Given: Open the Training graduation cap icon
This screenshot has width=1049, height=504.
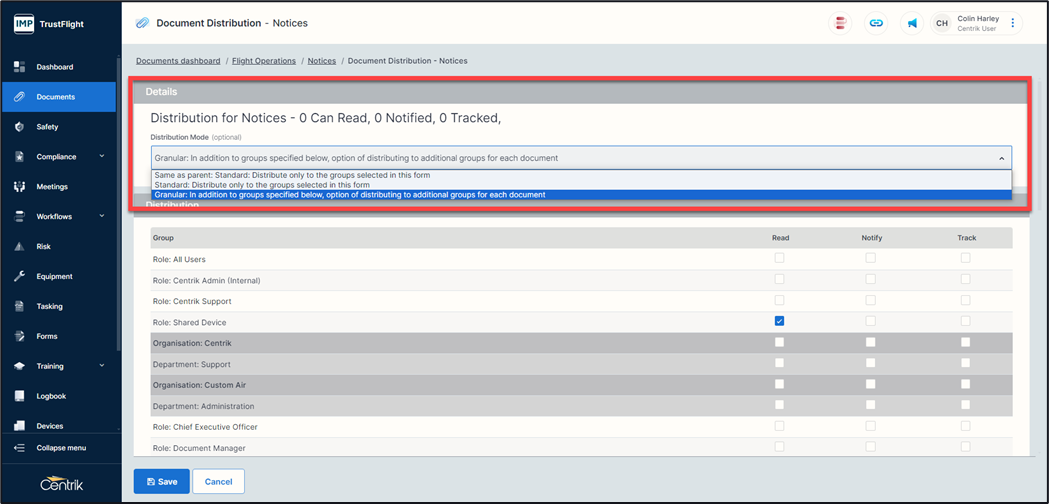Looking at the screenshot, I should (x=19, y=366).
